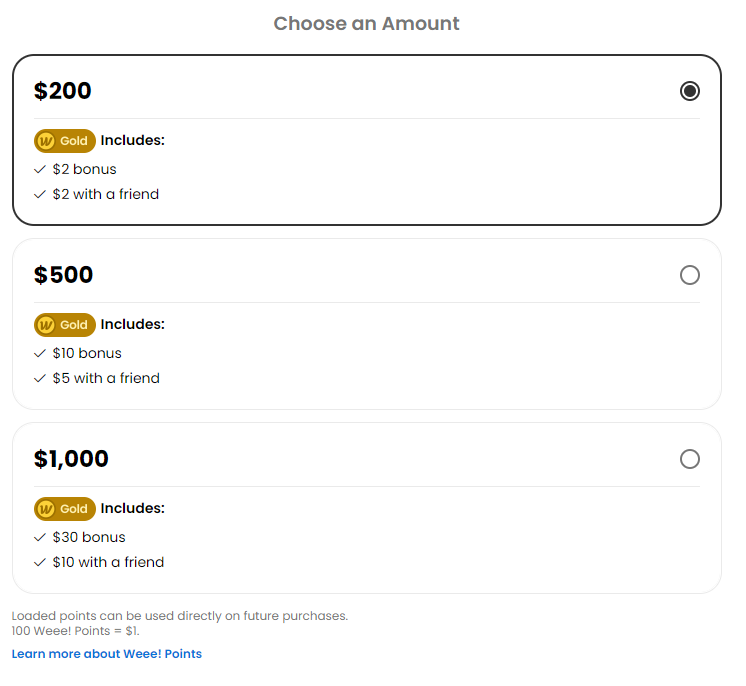746x686 pixels.
Task: Click the Gold badge in the $1,000 card
Action: coord(65,509)
